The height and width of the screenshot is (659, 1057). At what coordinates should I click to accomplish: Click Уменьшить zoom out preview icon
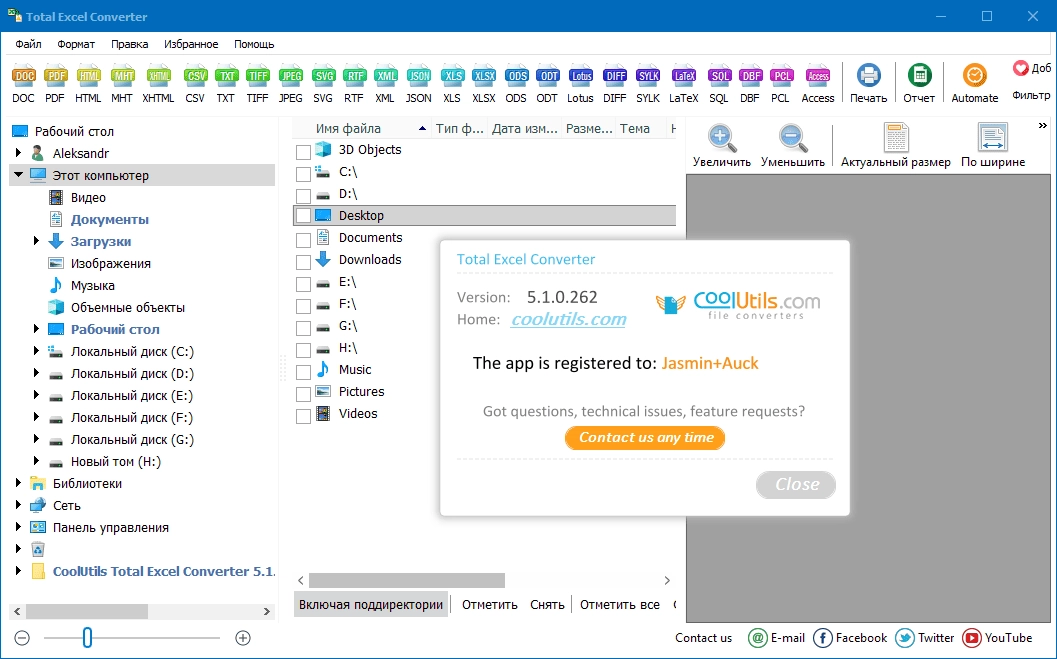793,138
